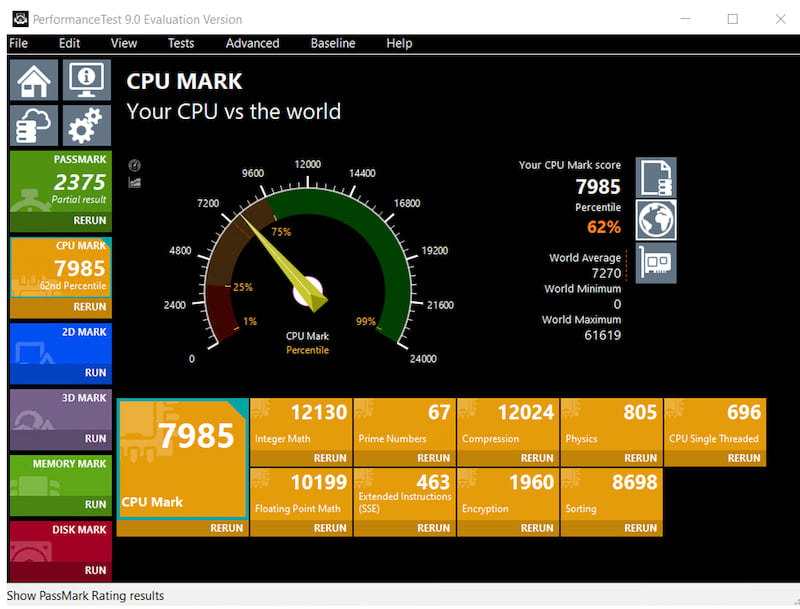
Task: Select the Disk Mark tile
Action: (61, 541)
